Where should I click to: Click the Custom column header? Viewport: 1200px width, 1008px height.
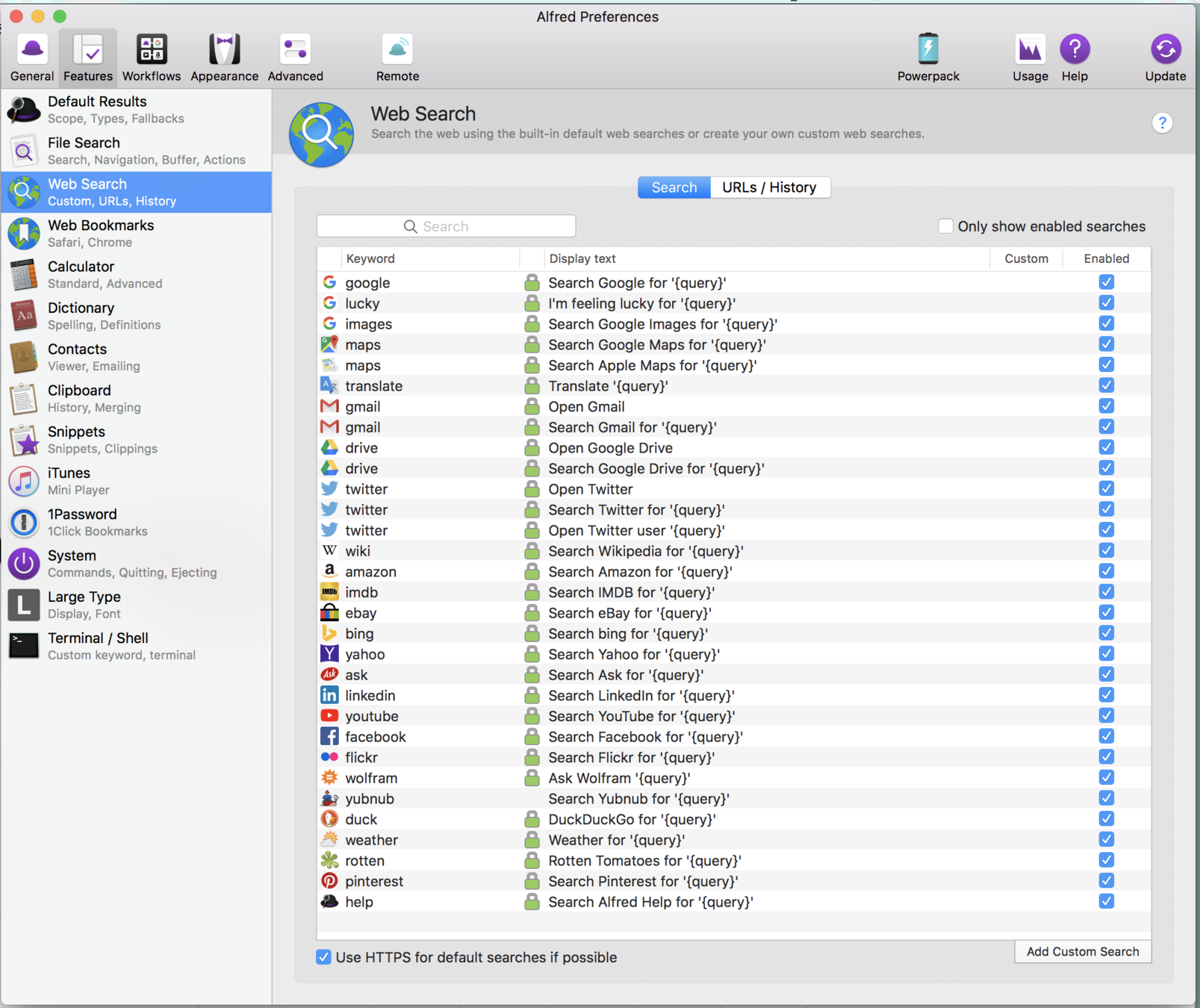click(1026, 258)
